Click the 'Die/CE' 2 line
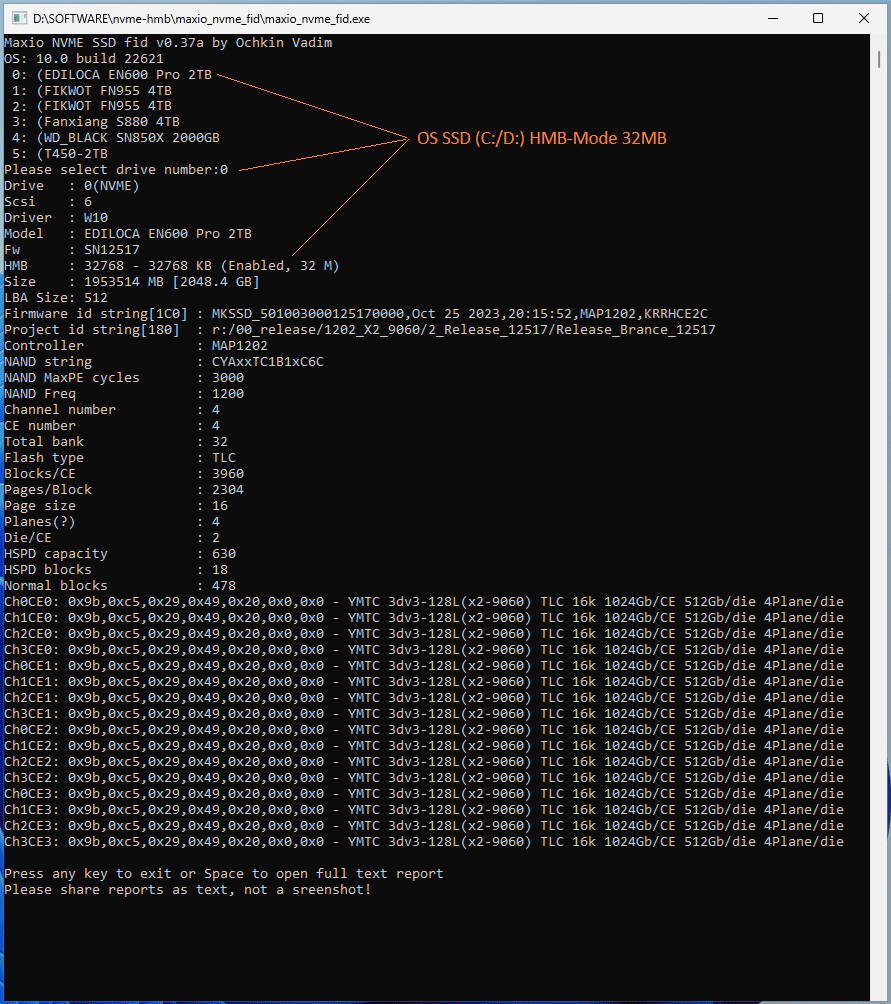The height and width of the screenshot is (1004, 891). coord(112,538)
